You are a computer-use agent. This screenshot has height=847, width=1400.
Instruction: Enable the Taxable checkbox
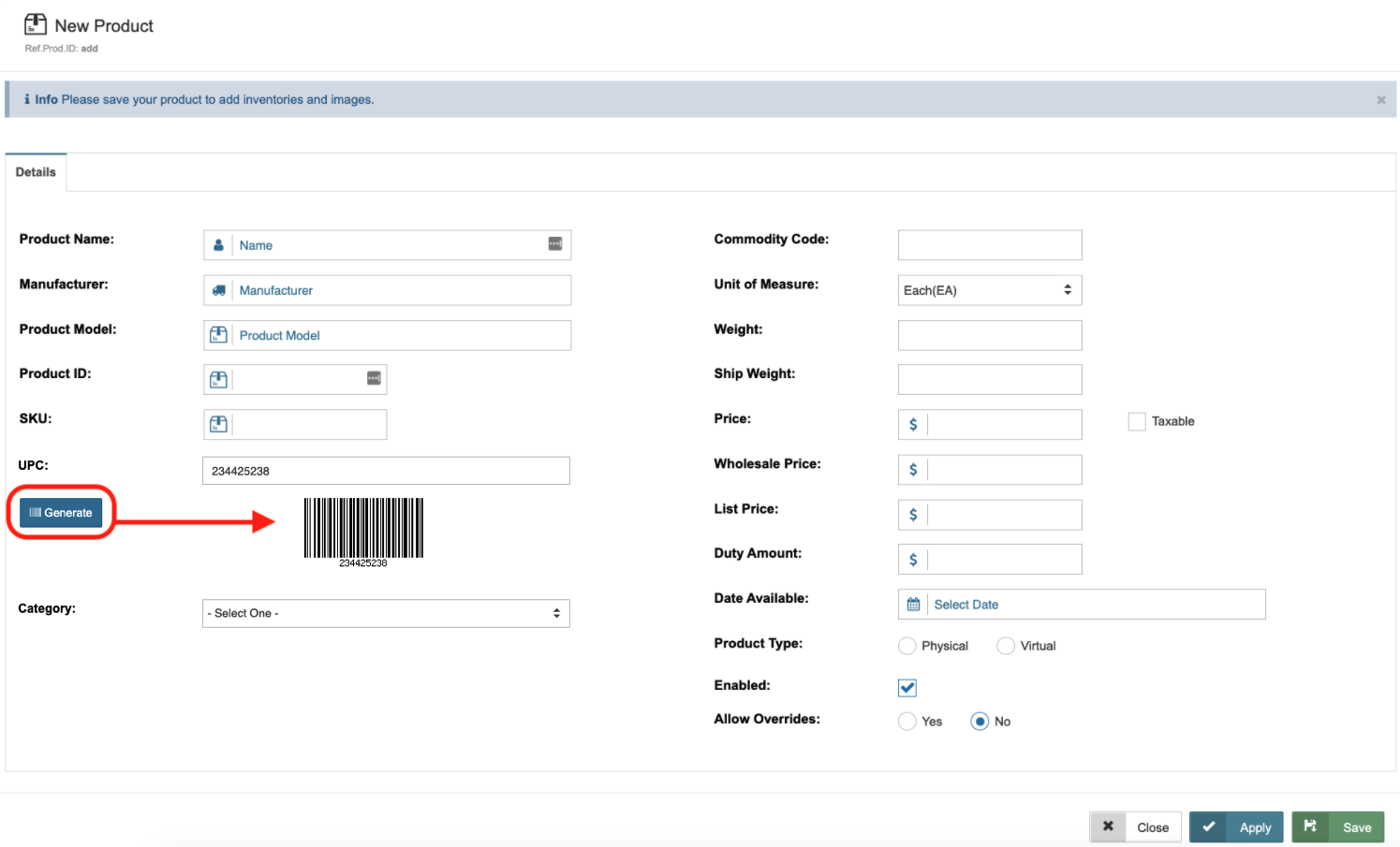pyautogui.click(x=1137, y=422)
